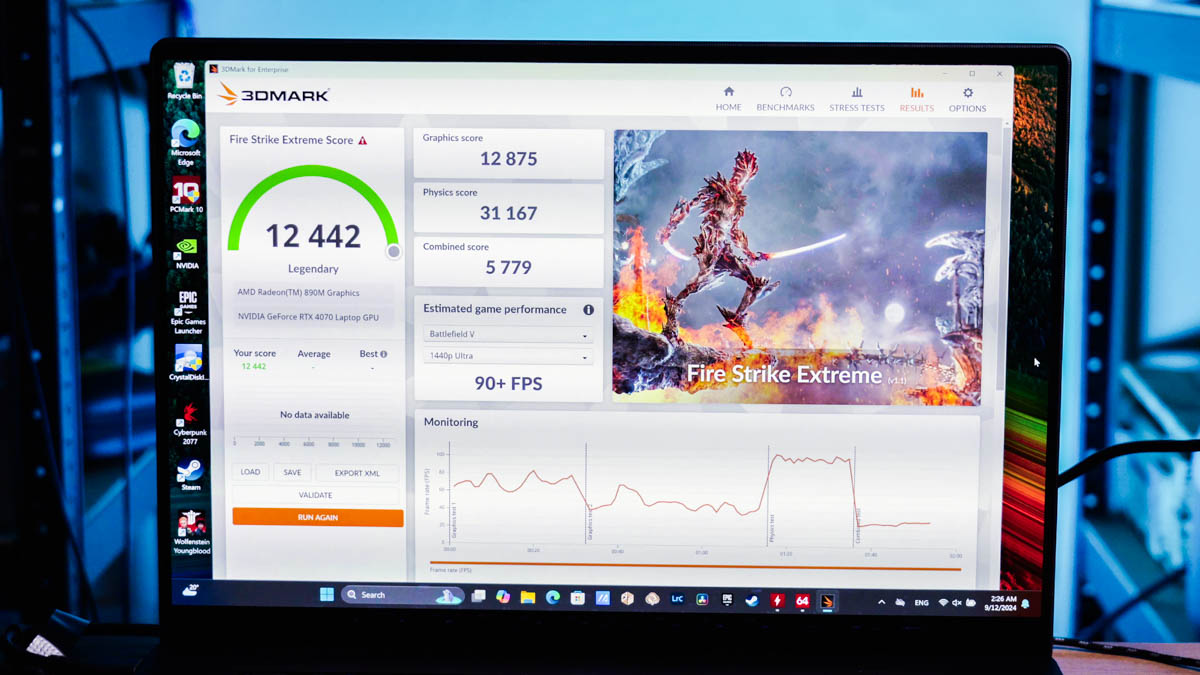The image size is (1200, 675).
Task: Click the Wi-Fi tray icon
Action: 942,603
